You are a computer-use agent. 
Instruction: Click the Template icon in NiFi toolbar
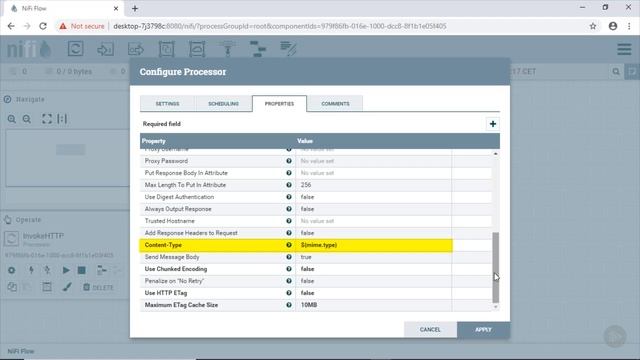tap(258, 49)
